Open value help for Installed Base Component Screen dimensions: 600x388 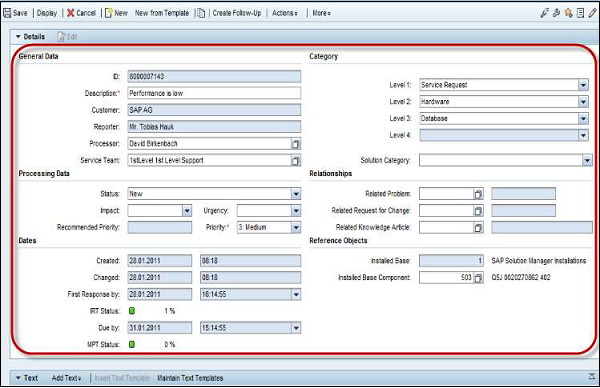point(478,278)
